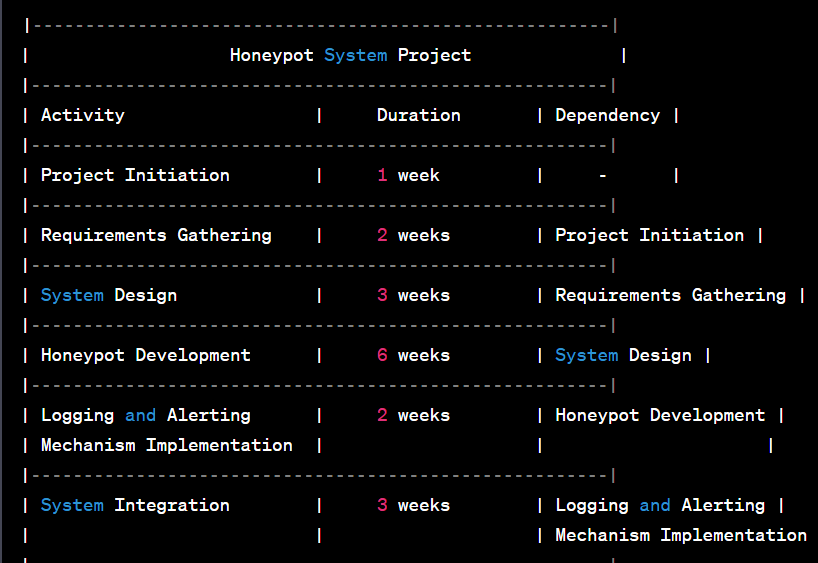The height and width of the screenshot is (563, 818).
Task: Click the "Dependency" column header
Action: pos(607,115)
